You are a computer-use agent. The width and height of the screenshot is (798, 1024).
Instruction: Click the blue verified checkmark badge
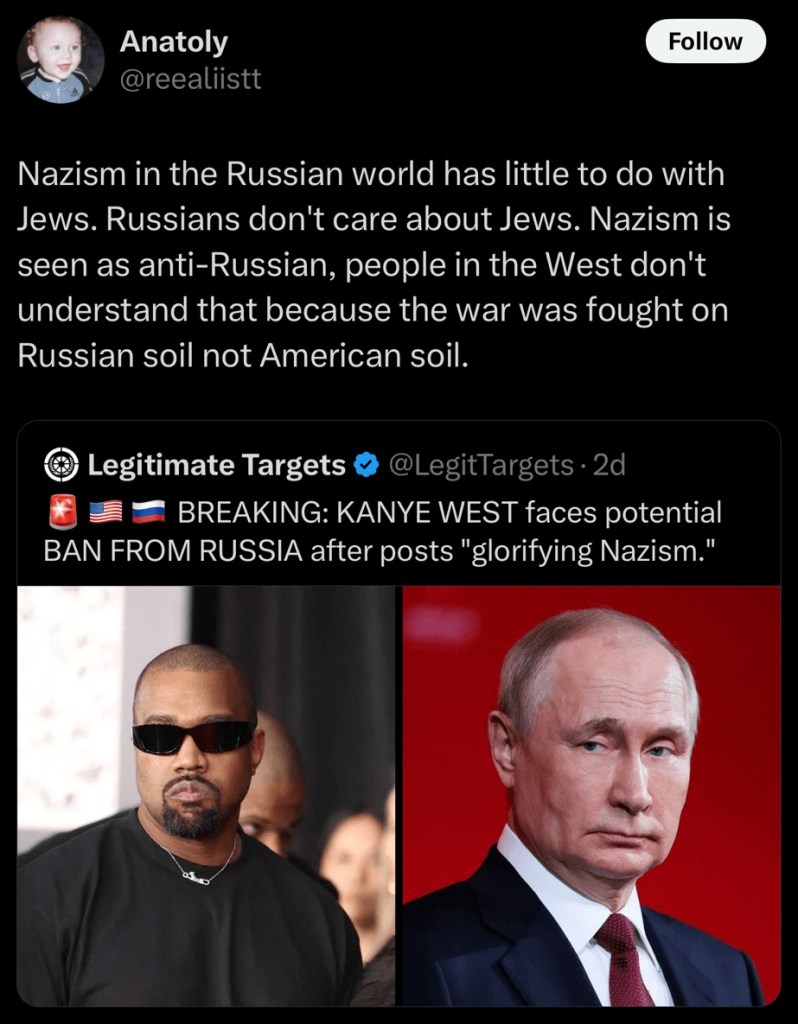366,465
